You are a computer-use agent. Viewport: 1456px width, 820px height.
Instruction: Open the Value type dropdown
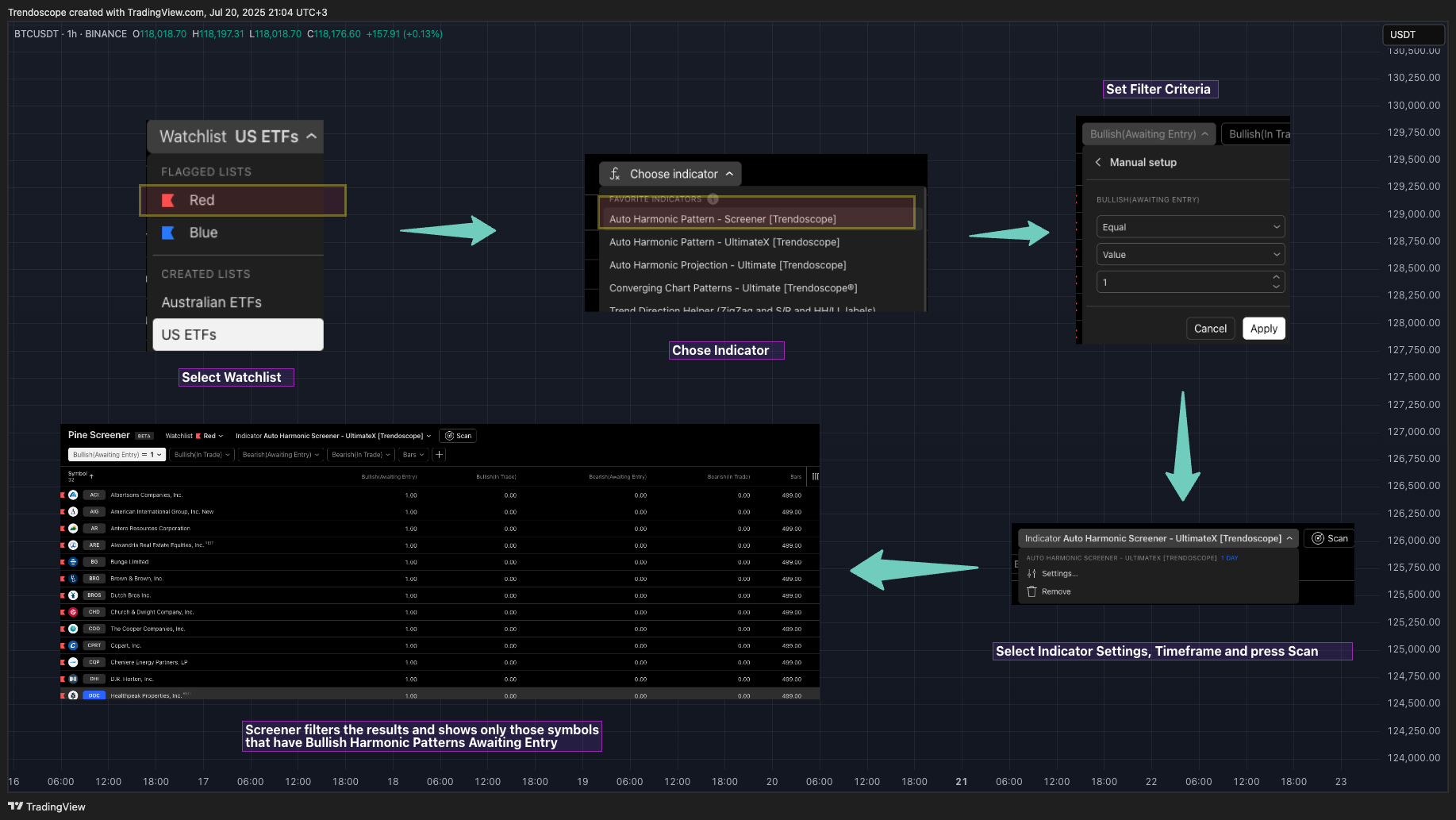(x=1190, y=255)
